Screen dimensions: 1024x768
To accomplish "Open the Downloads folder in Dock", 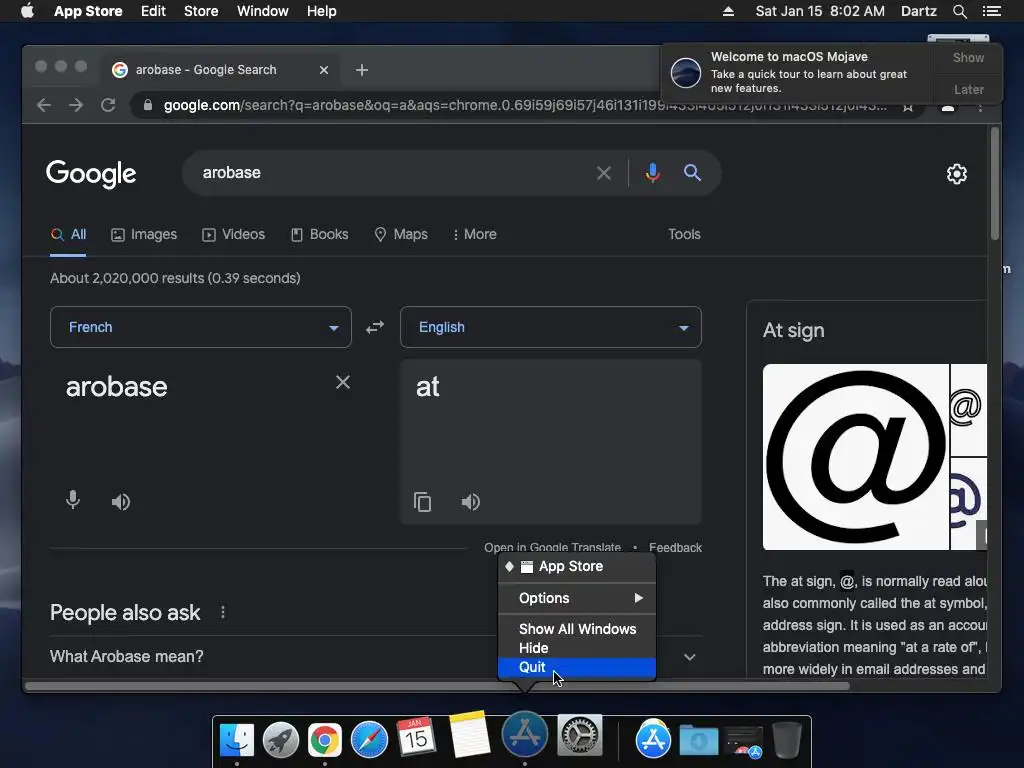I will pos(698,740).
